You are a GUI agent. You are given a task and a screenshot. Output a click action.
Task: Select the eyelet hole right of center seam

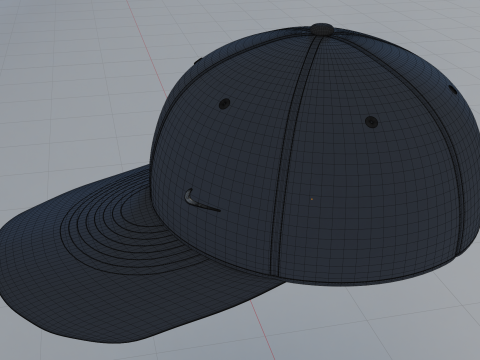371,122
